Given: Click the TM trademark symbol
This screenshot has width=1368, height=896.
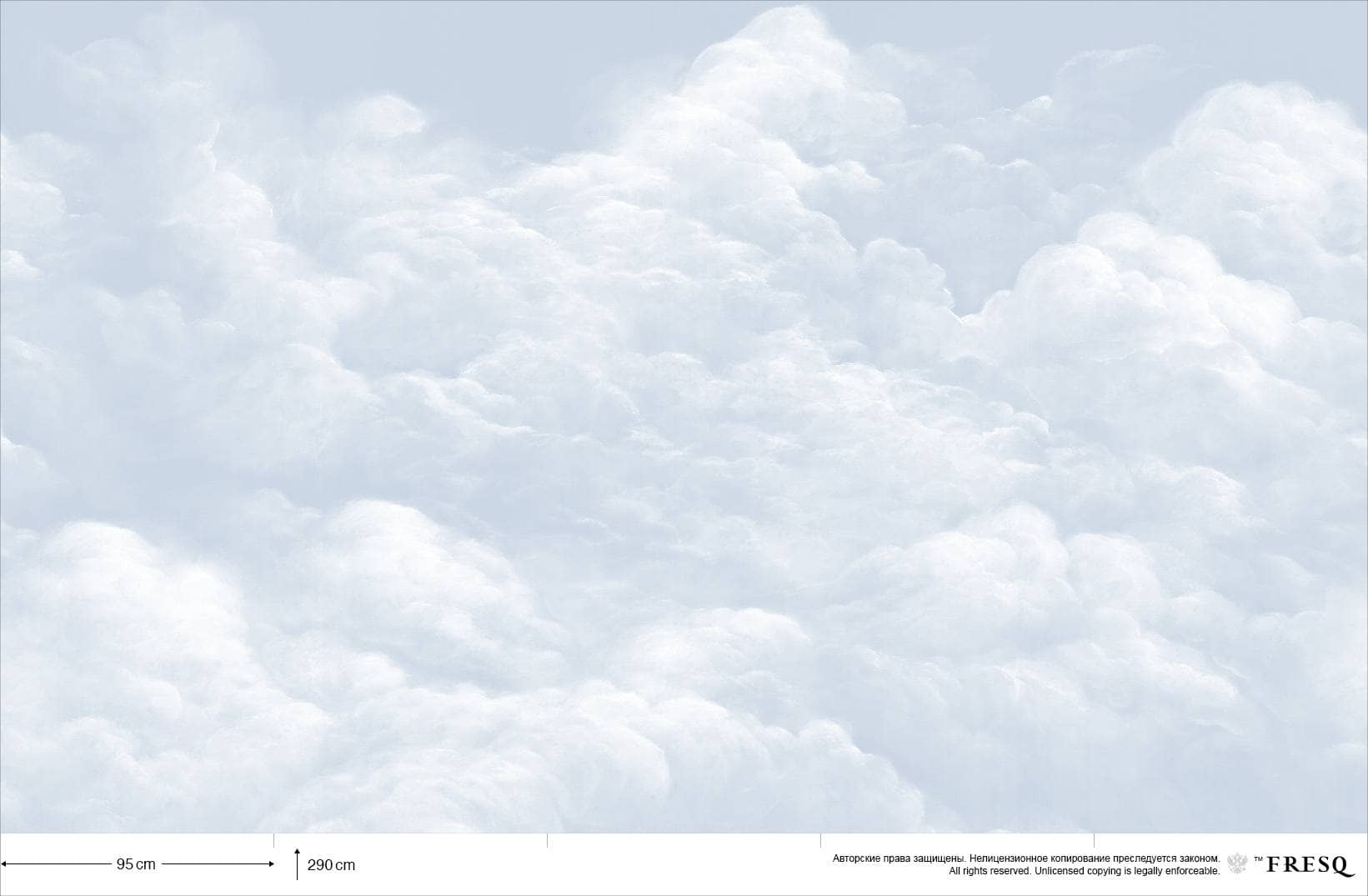Looking at the screenshot, I should [1258, 858].
